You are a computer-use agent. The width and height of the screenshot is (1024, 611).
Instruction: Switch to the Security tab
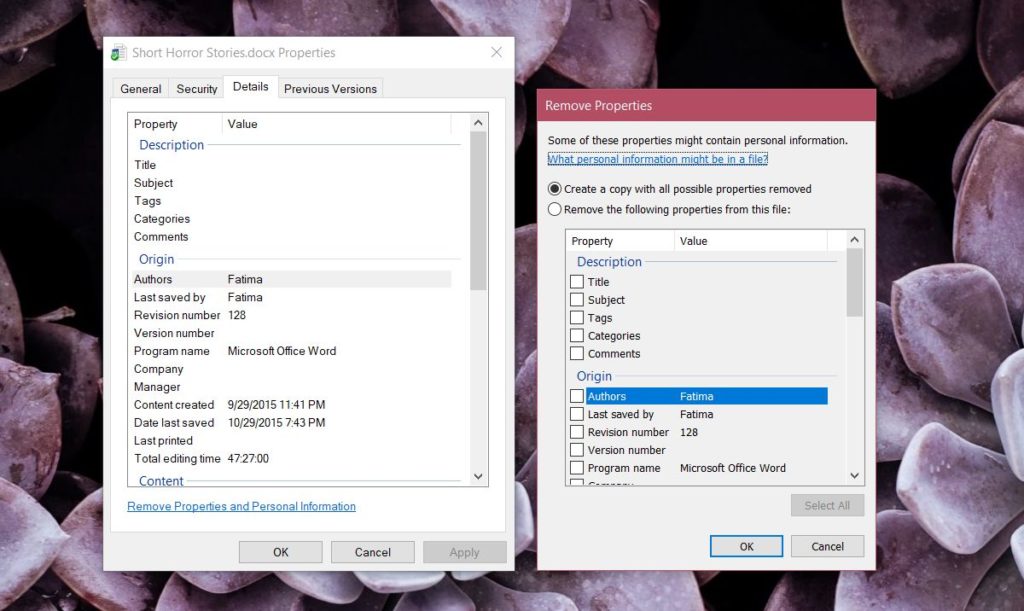(x=196, y=88)
